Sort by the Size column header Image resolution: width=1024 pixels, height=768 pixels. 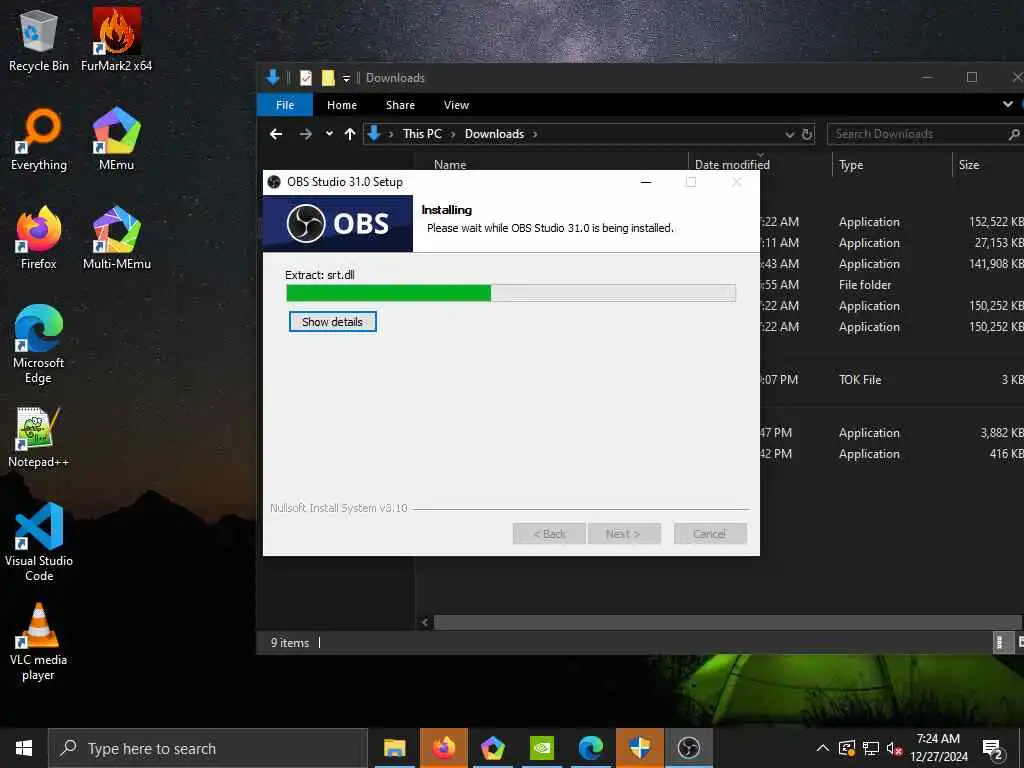[x=969, y=165]
